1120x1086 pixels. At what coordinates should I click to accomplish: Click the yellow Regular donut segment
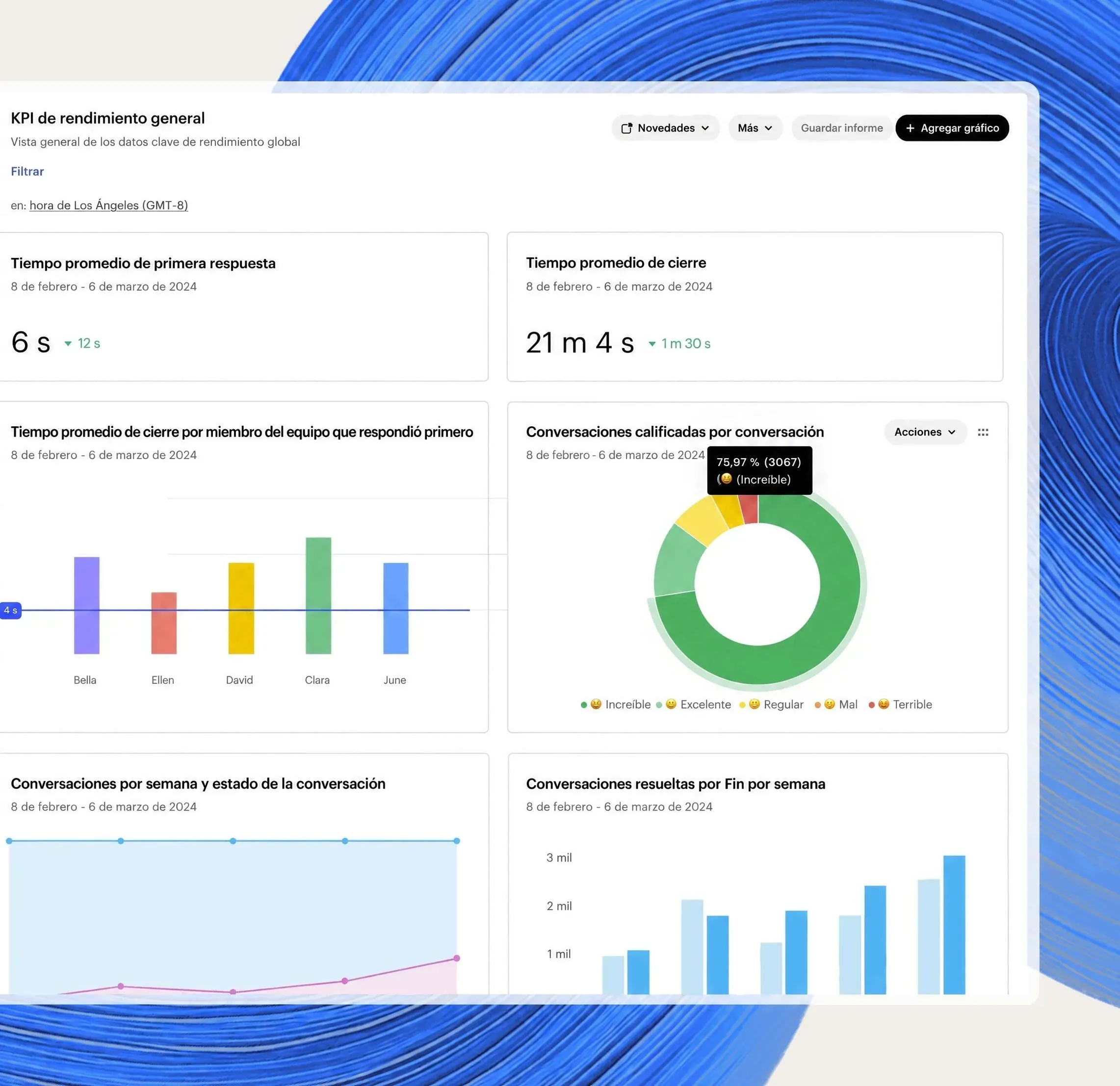point(703,520)
